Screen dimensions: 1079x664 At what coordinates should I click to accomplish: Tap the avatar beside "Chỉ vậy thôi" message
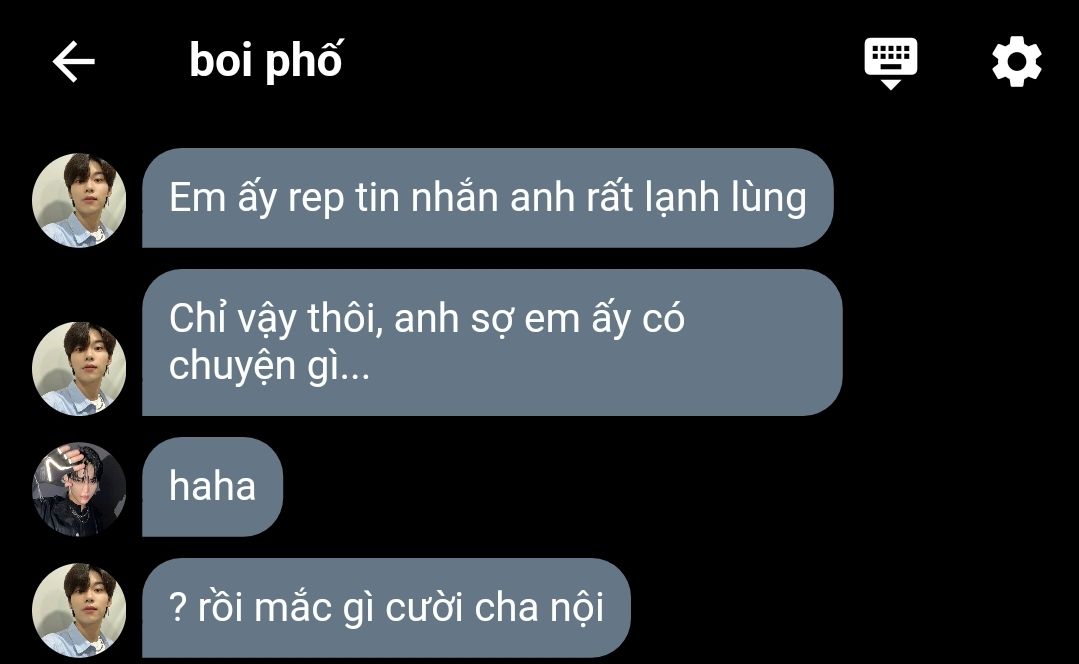pos(79,368)
